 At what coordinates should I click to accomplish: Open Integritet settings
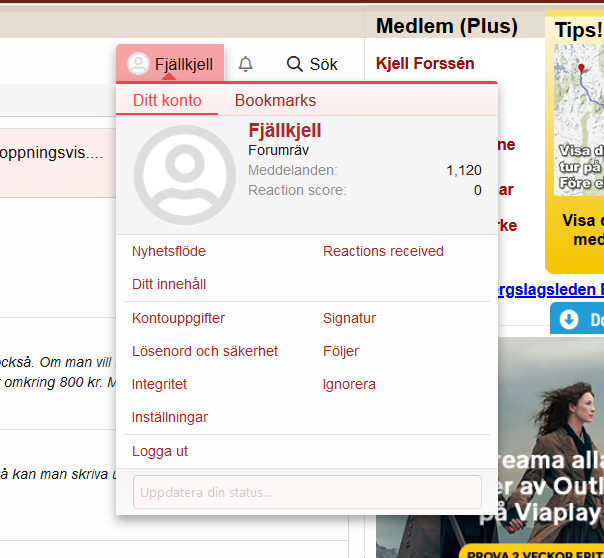(159, 384)
